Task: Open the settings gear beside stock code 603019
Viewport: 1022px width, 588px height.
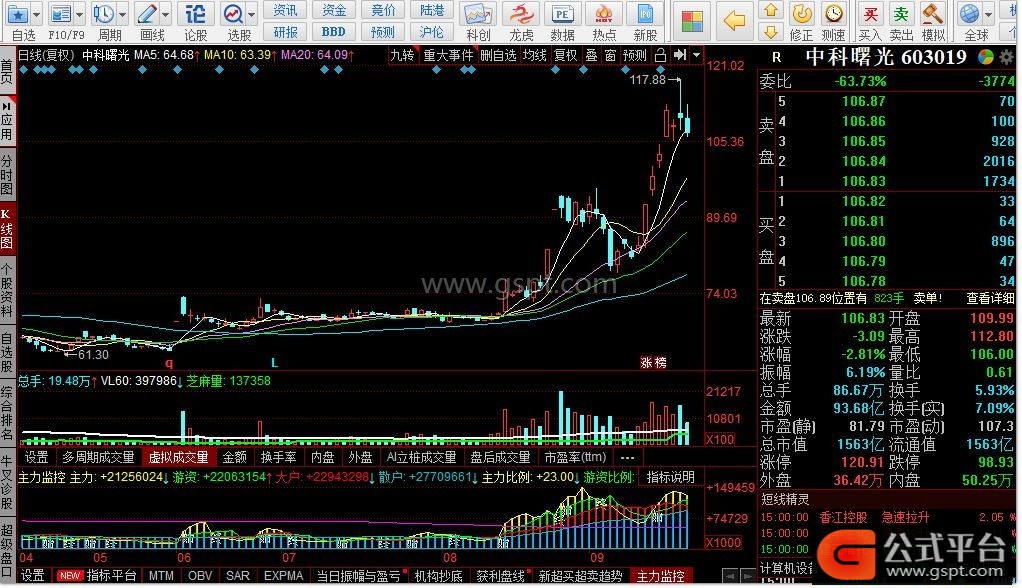Action: 1004,57
